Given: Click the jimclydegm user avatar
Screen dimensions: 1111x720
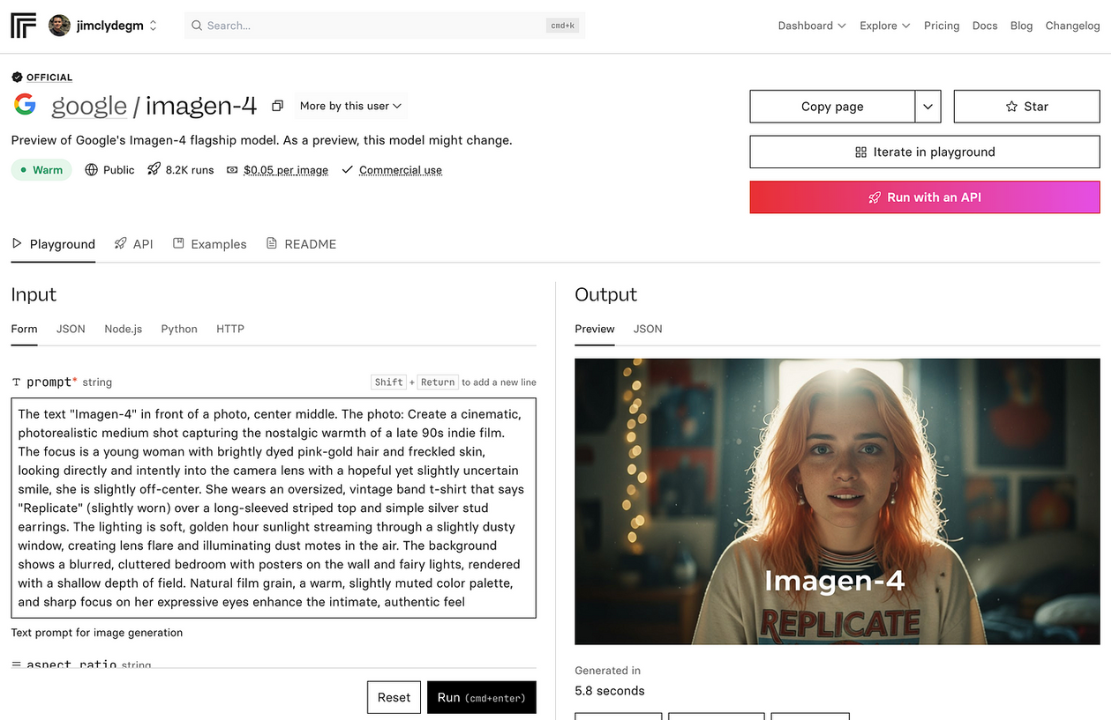Looking at the screenshot, I should pyautogui.click(x=60, y=26).
